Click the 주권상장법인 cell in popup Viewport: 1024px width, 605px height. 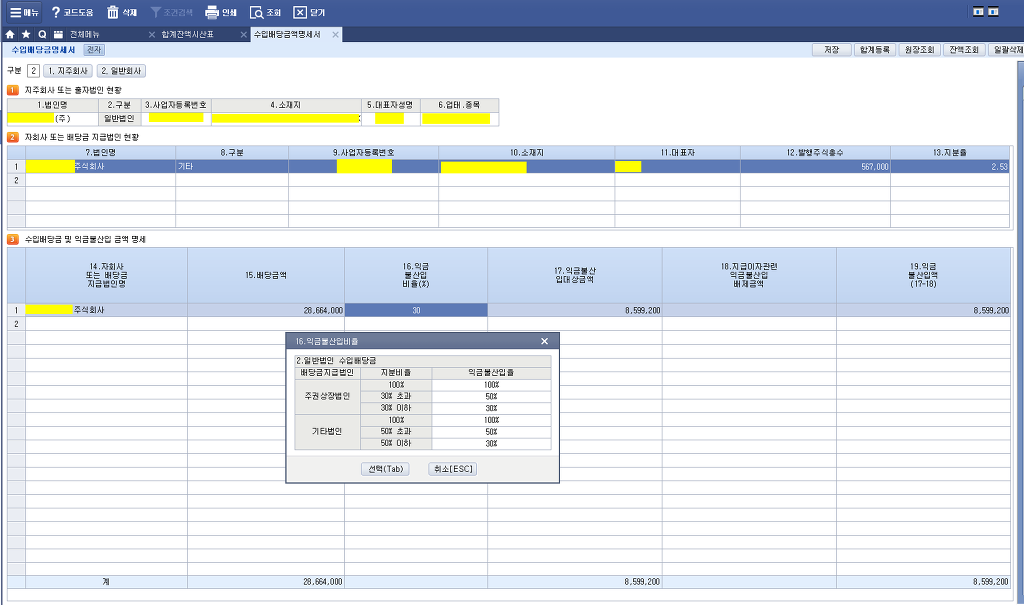point(327,396)
